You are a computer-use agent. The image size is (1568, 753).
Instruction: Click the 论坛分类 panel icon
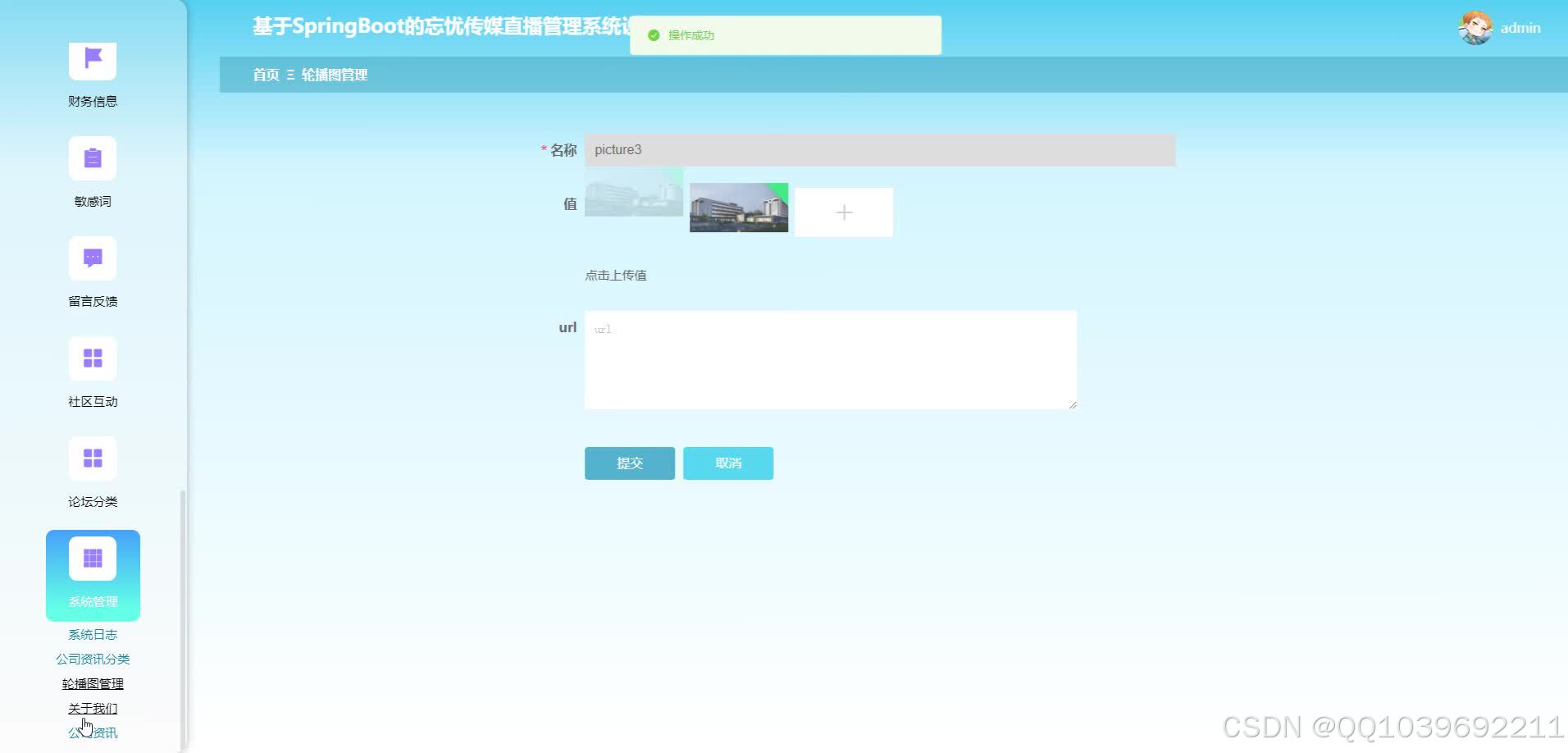pyautogui.click(x=92, y=459)
